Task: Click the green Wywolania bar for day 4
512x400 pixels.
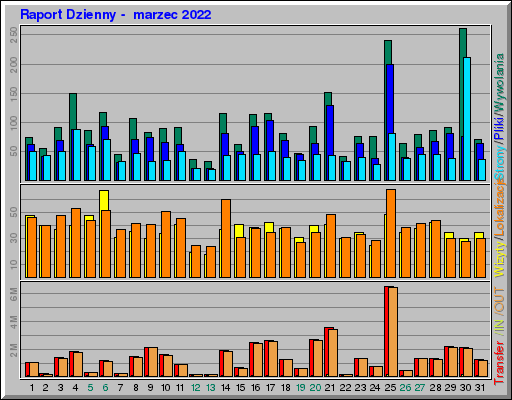Action: 73,111
